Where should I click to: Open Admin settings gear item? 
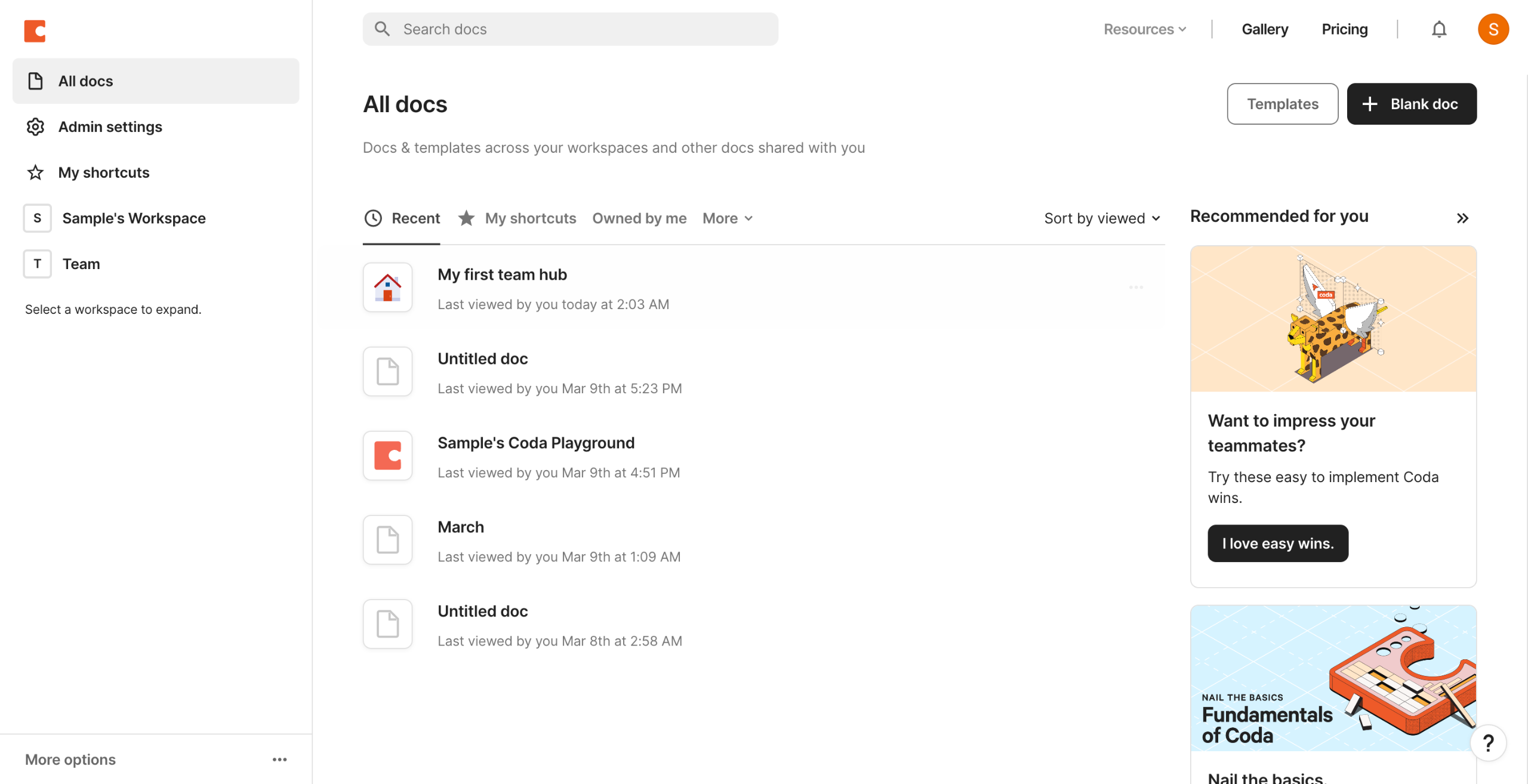pyautogui.click(x=110, y=126)
